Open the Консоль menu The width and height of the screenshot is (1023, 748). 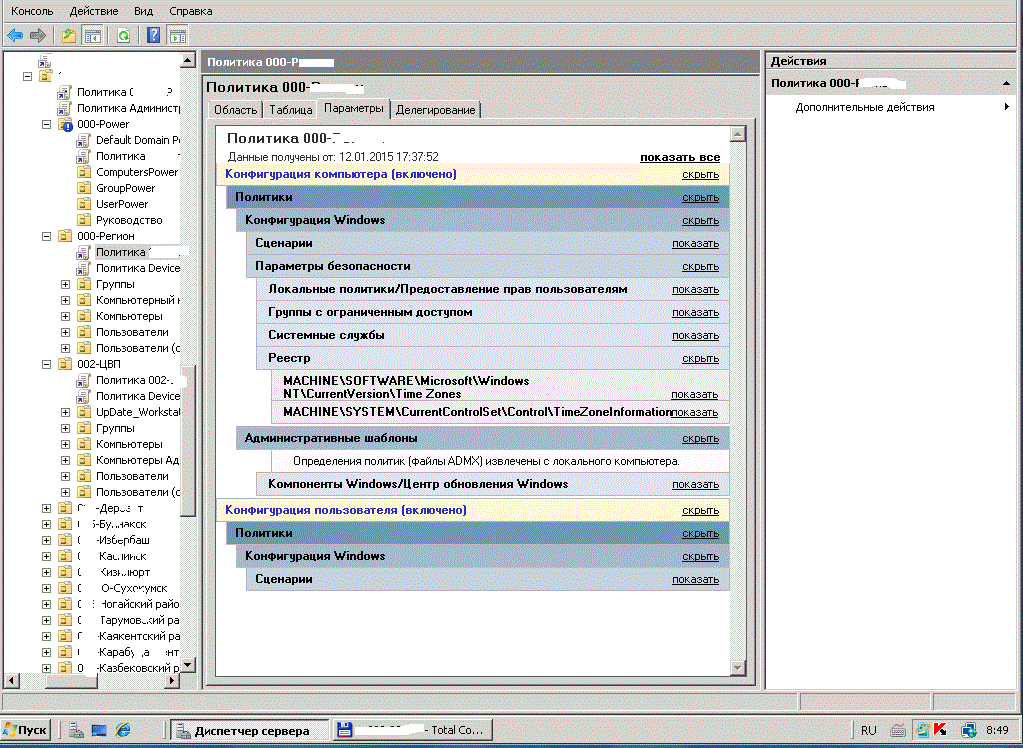click(32, 11)
